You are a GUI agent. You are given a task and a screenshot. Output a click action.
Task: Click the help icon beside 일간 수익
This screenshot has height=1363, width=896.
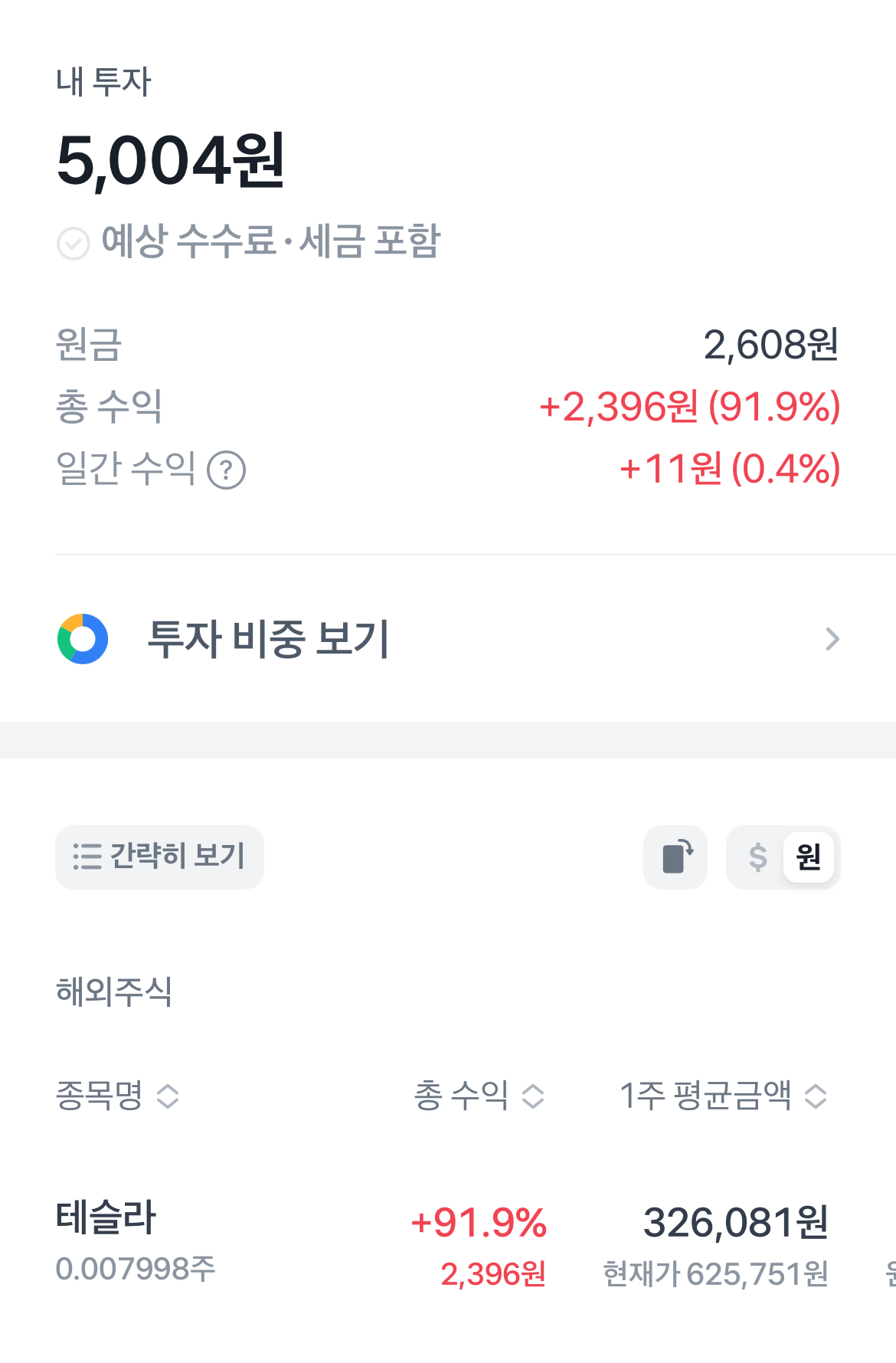[227, 470]
